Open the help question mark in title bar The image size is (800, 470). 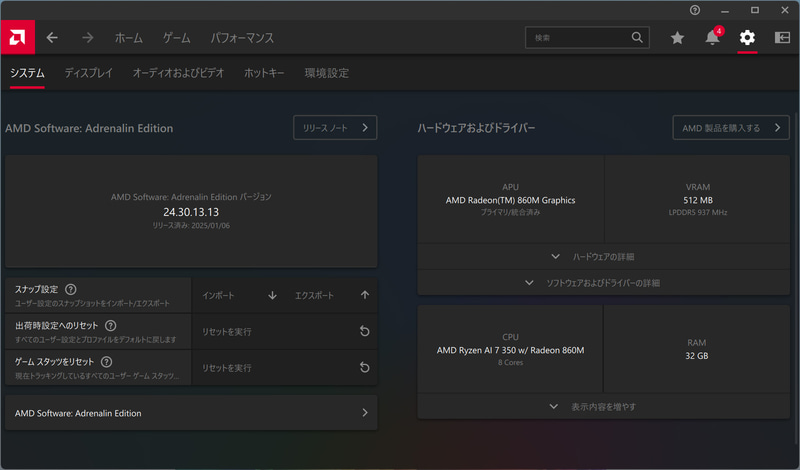694,10
